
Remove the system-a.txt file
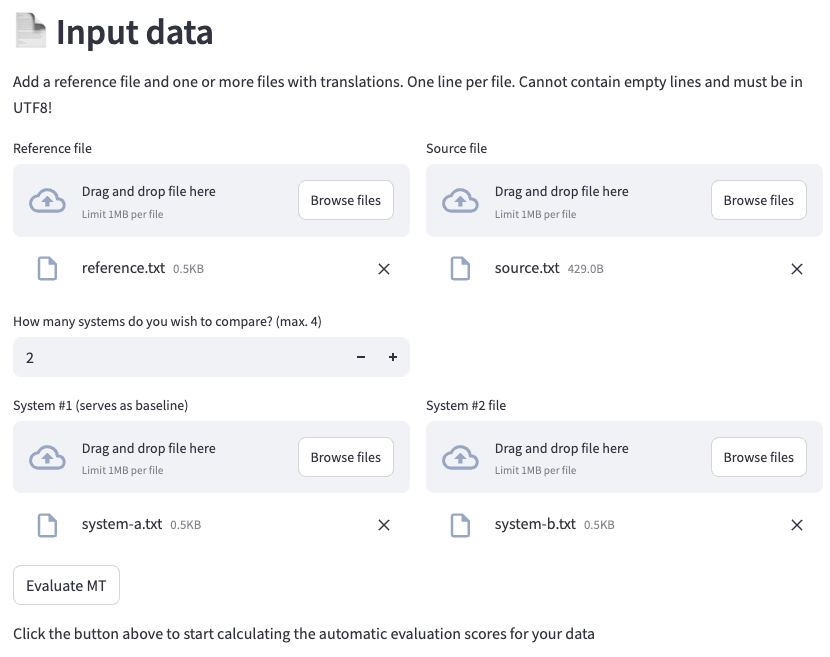coord(384,525)
